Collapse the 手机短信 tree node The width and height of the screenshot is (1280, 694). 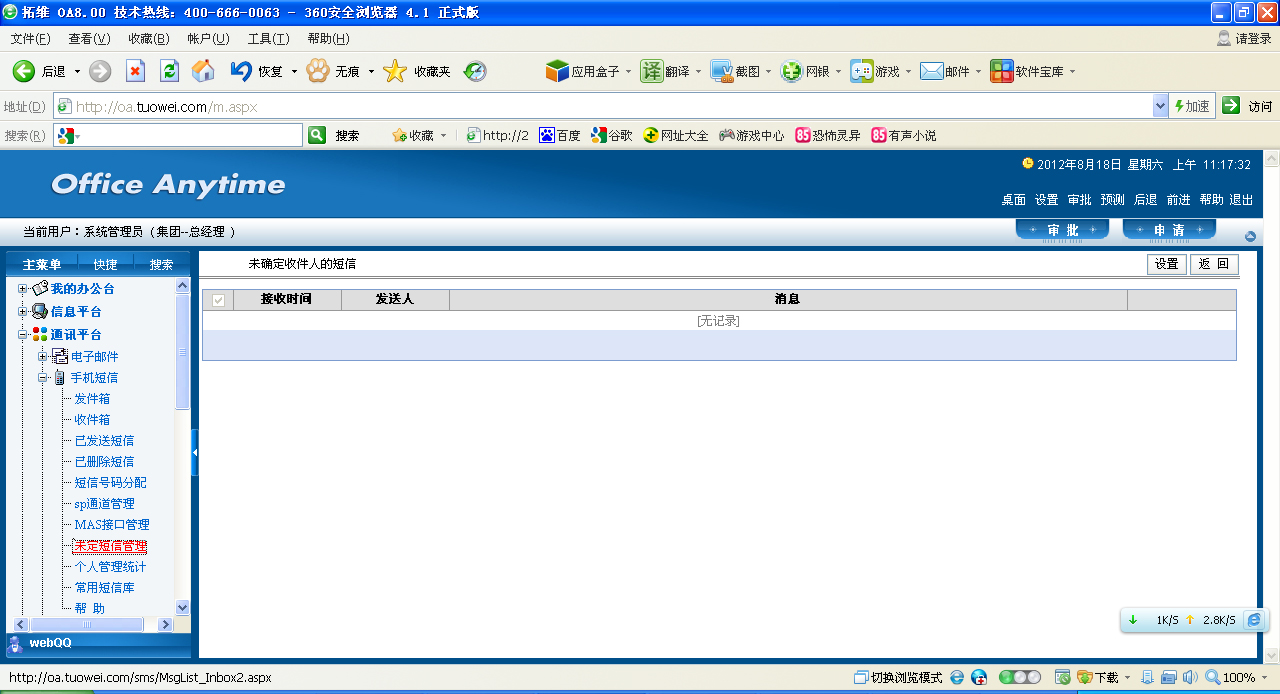(43, 378)
